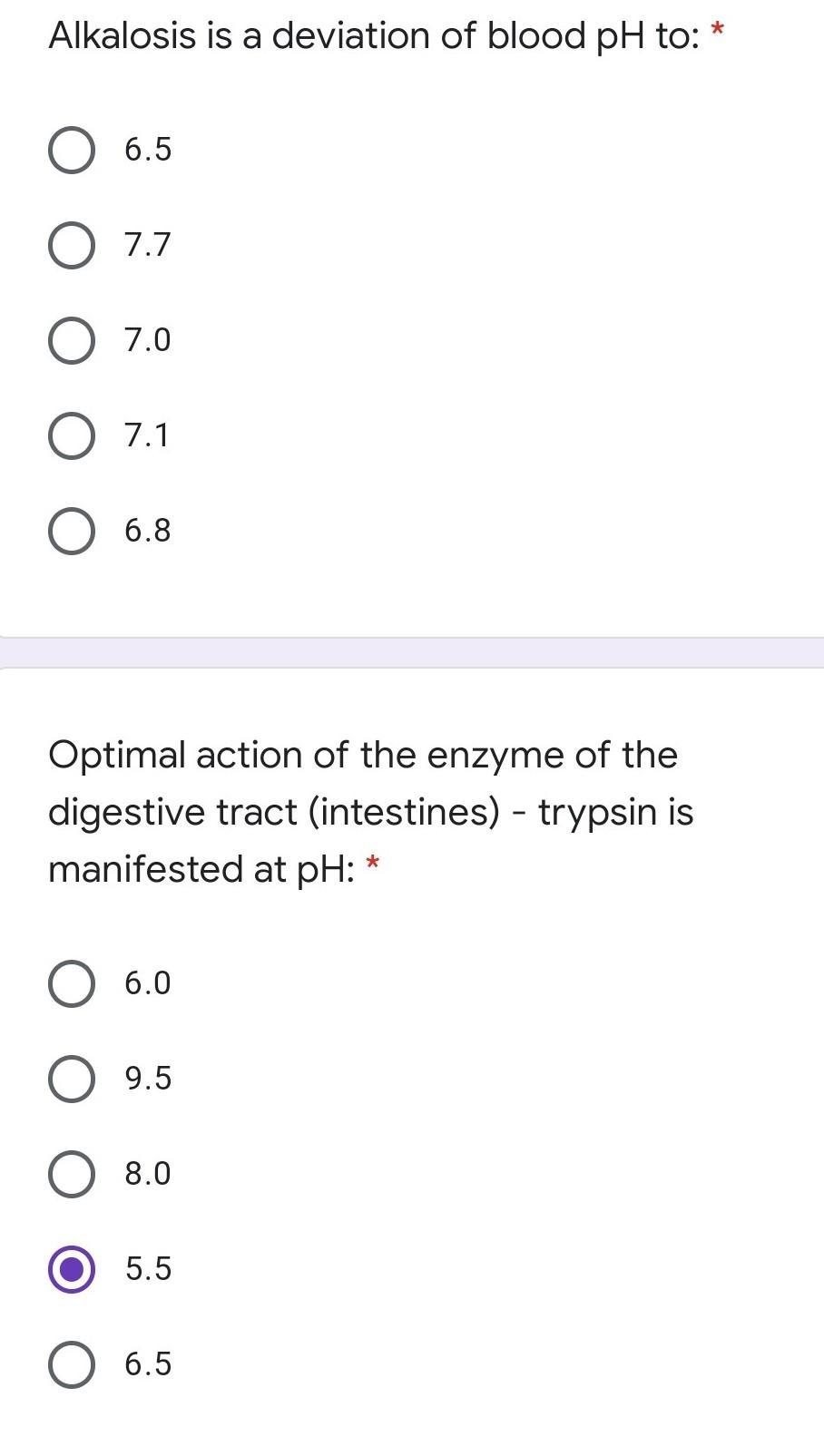
Task: Select the 6.5 radio circle under trypsin question
Action: (x=71, y=1364)
